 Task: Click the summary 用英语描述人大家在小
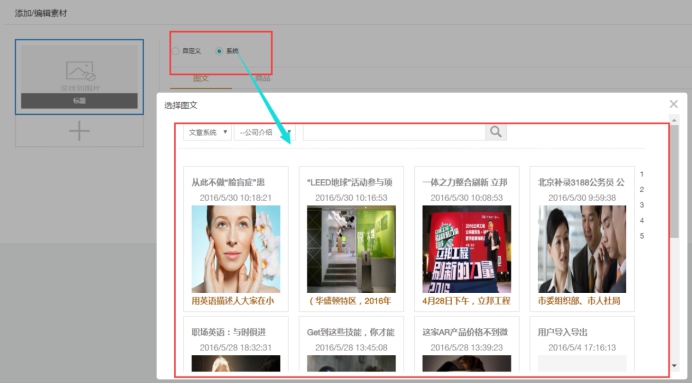click(x=233, y=301)
